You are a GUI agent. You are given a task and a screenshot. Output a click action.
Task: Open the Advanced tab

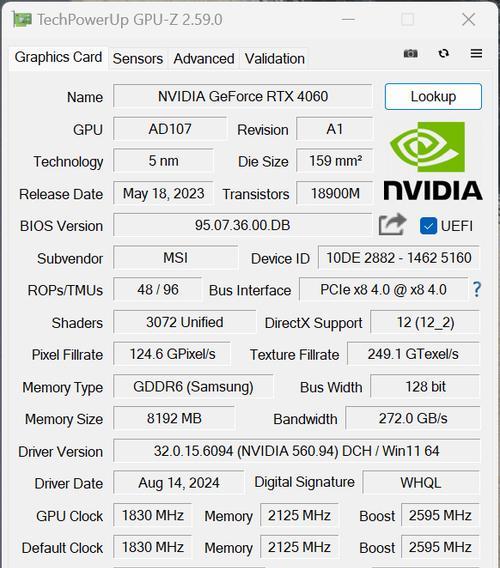coord(204,59)
